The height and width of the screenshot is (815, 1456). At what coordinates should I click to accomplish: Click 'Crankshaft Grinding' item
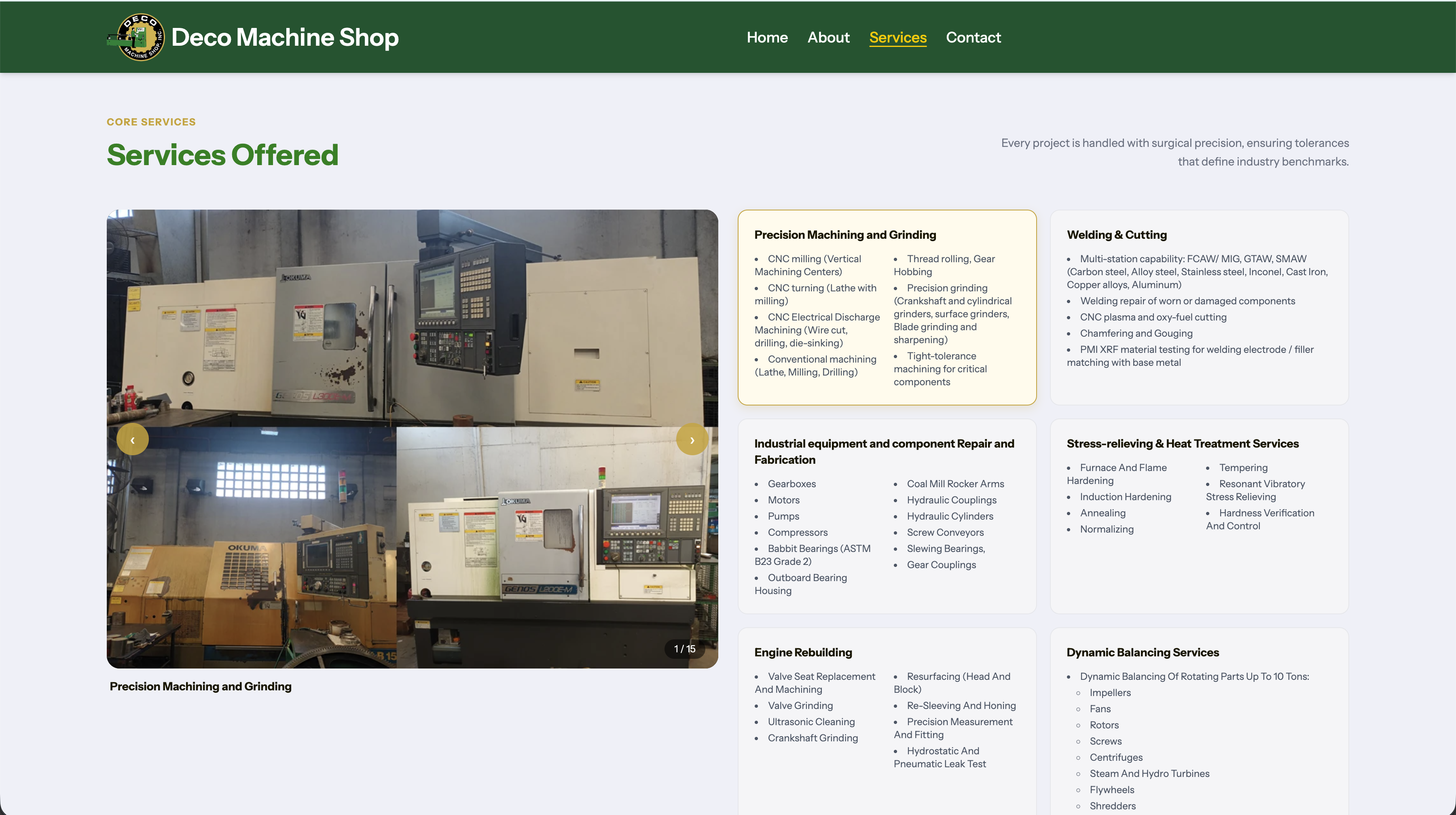coord(812,738)
